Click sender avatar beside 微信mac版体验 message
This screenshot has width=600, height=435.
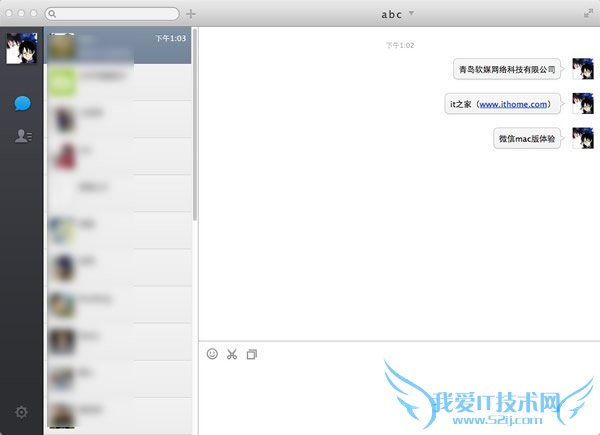[583, 138]
